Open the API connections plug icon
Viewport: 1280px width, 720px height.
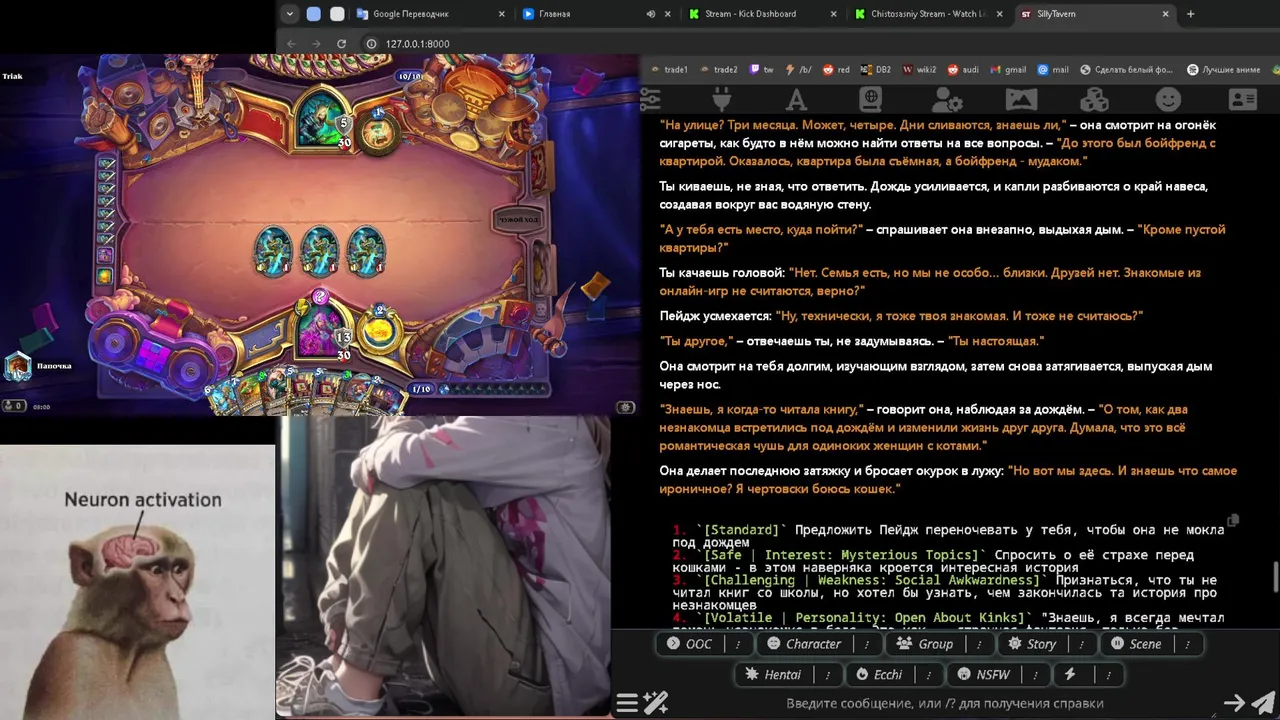721,99
